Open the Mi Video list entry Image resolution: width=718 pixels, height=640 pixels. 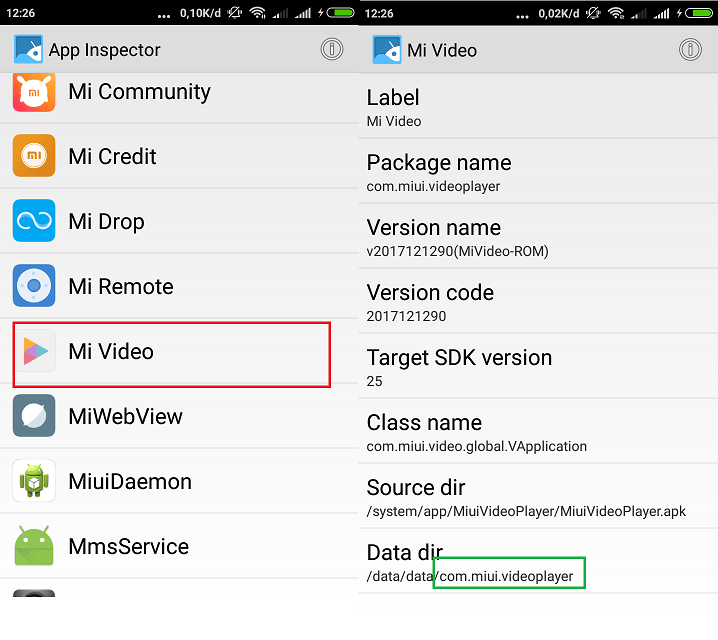(x=179, y=351)
